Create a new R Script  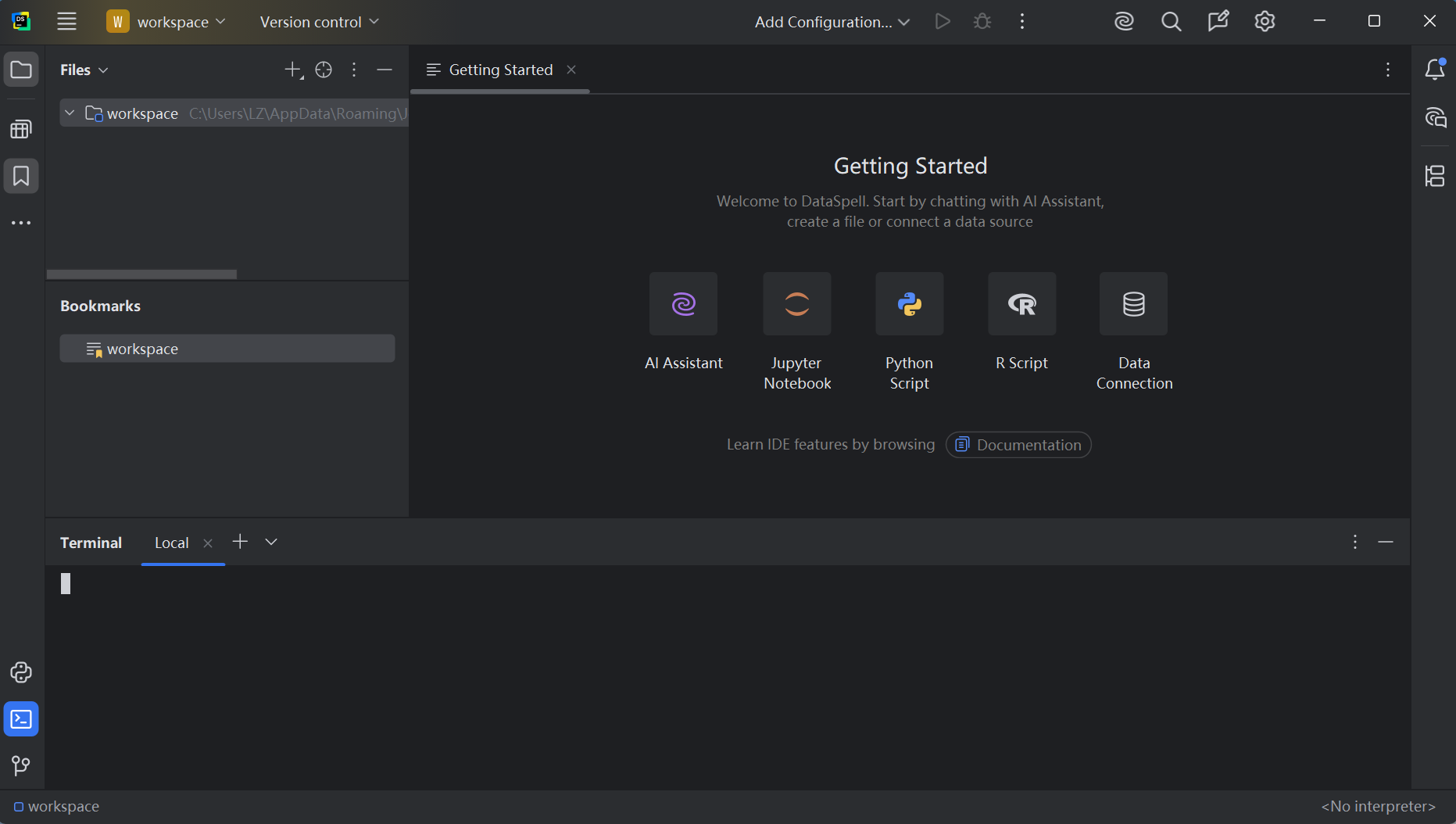coord(1021,304)
